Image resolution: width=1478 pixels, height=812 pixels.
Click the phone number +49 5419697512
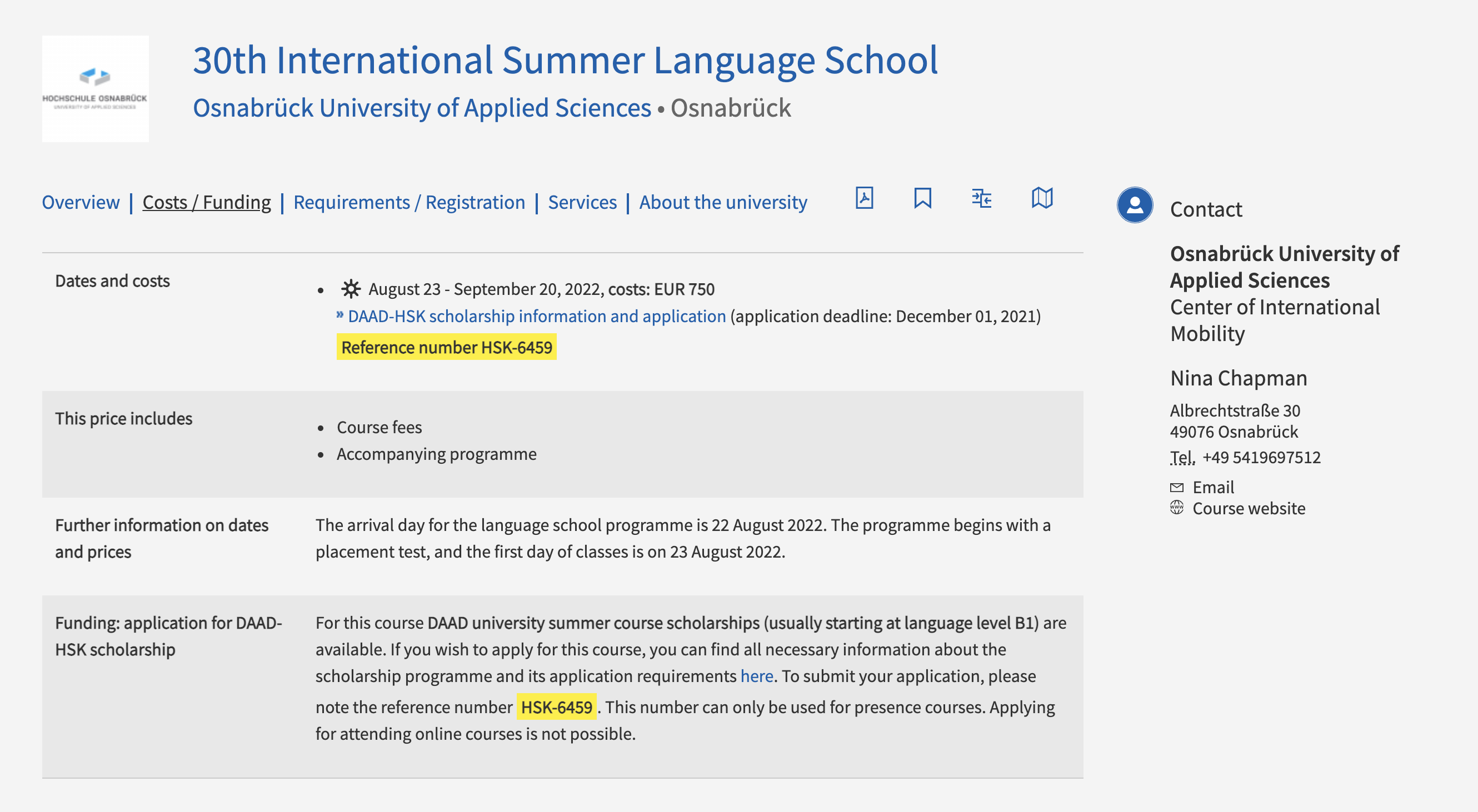coord(1261,458)
